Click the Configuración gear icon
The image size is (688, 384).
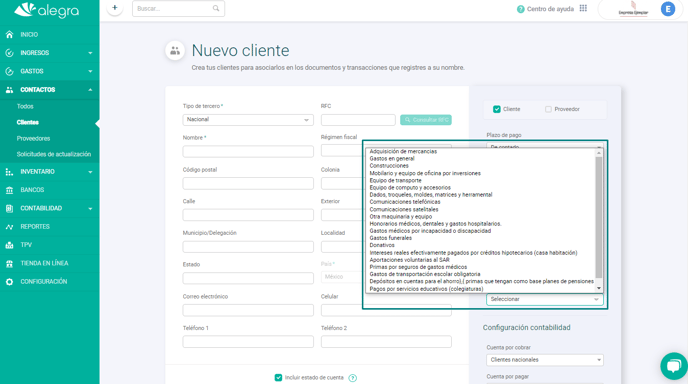[9, 282]
